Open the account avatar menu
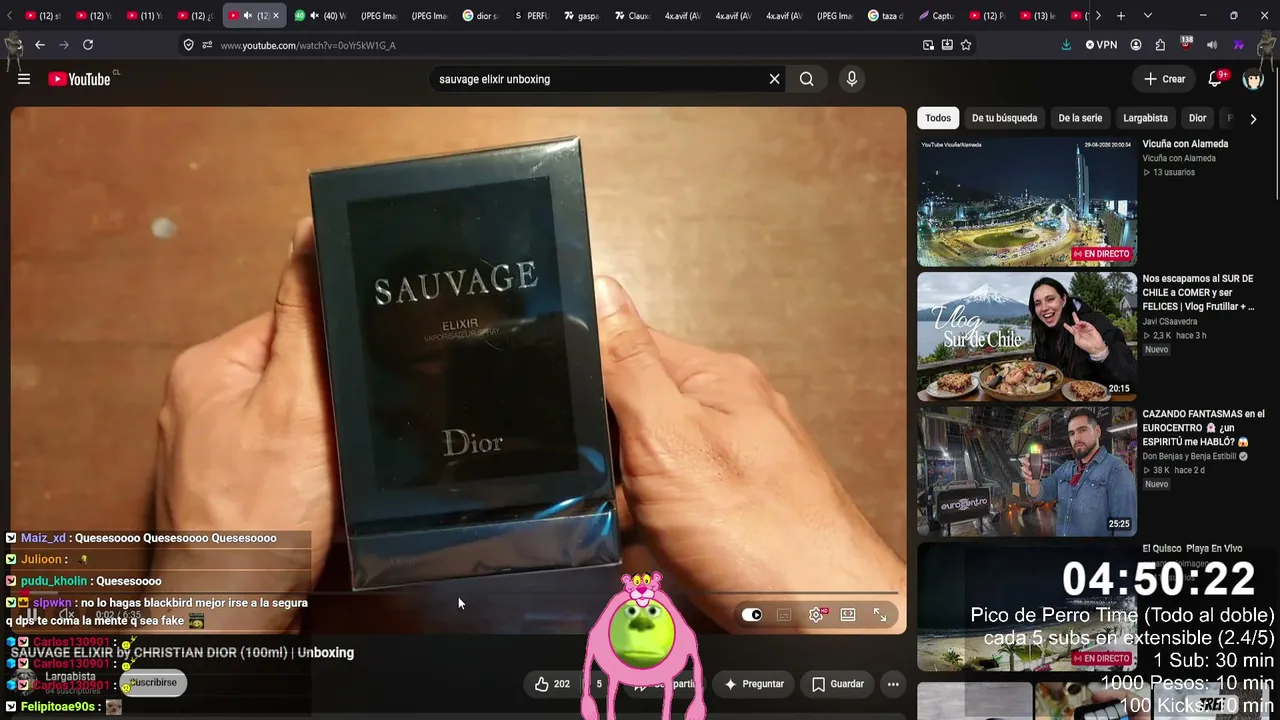The image size is (1280, 720). click(1253, 79)
